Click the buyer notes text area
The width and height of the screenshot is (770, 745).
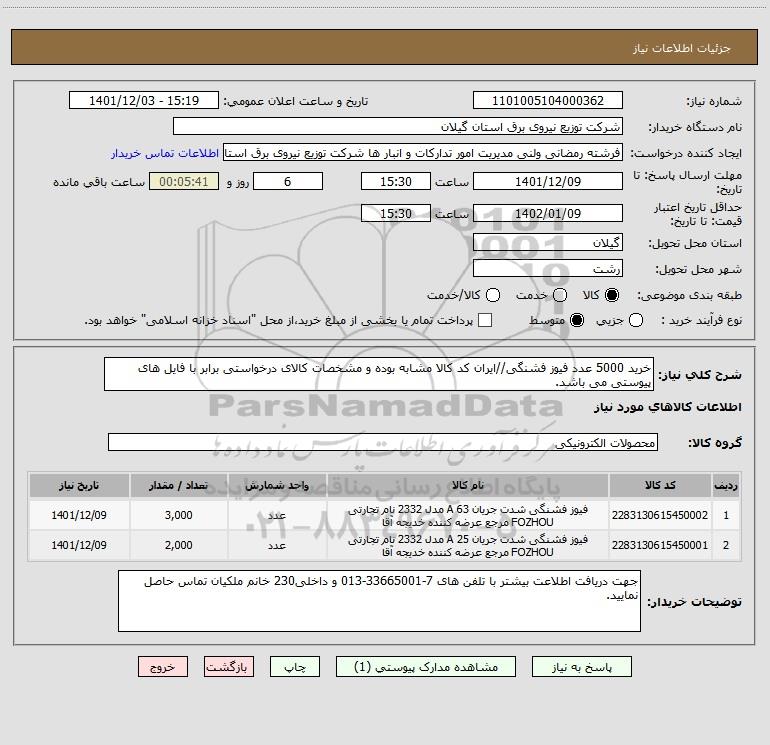pyautogui.click(x=379, y=601)
